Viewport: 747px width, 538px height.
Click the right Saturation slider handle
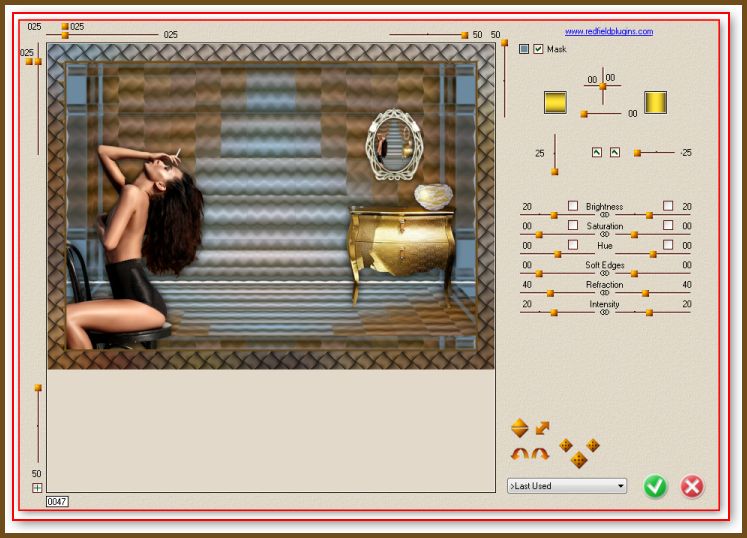pos(634,235)
